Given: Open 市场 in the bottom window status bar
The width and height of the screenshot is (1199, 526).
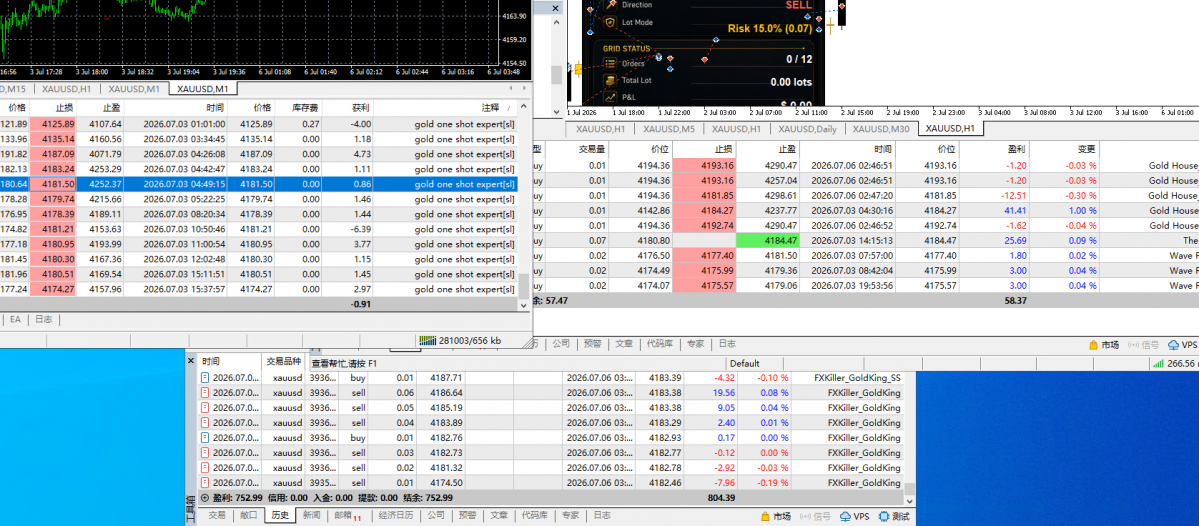Looking at the screenshot, I should [775, 516].
